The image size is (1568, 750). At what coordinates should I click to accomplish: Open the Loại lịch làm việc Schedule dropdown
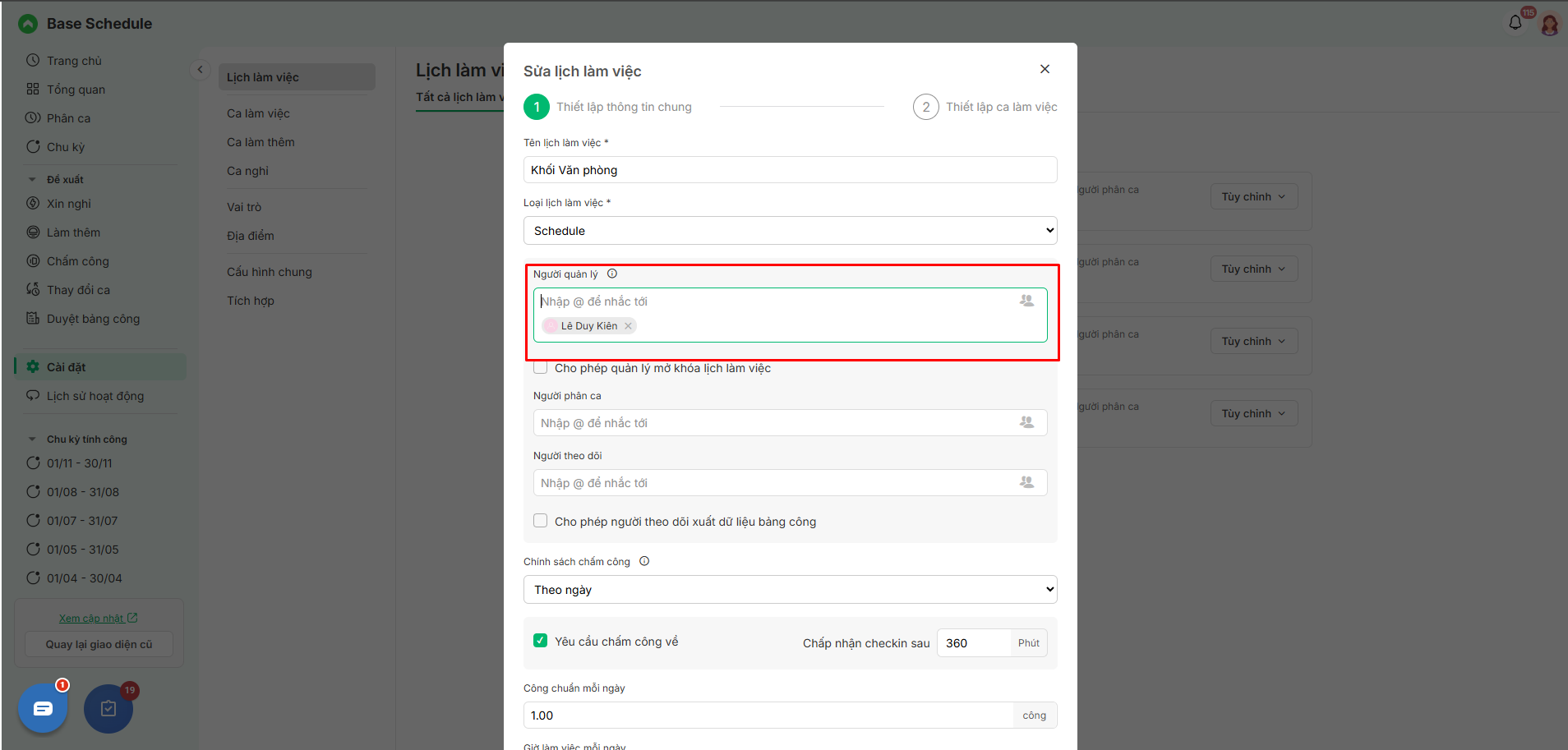(791, 231)
